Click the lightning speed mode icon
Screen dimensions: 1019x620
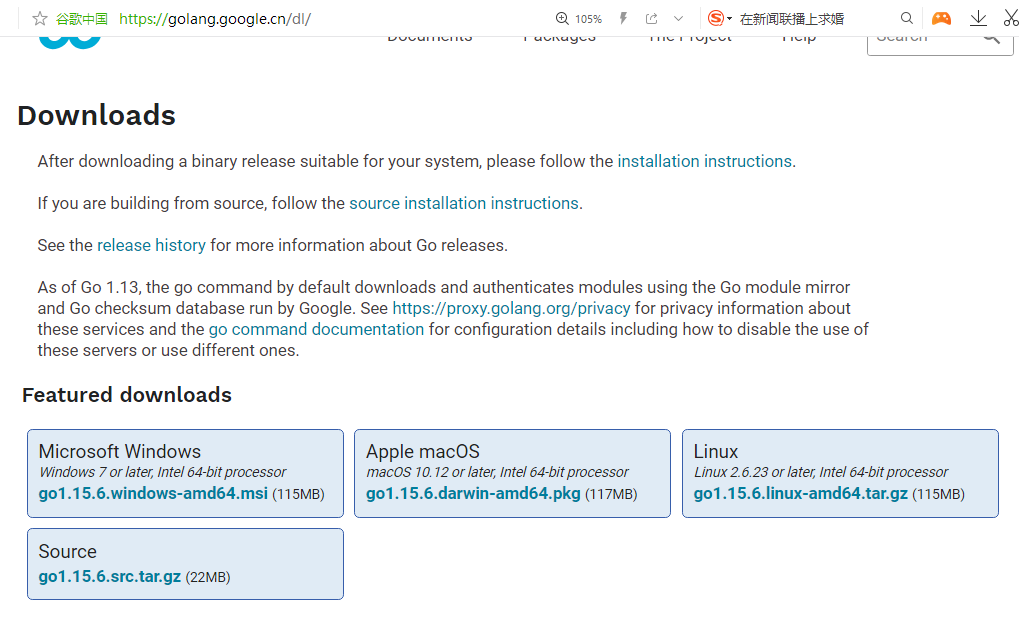[623, 18]
